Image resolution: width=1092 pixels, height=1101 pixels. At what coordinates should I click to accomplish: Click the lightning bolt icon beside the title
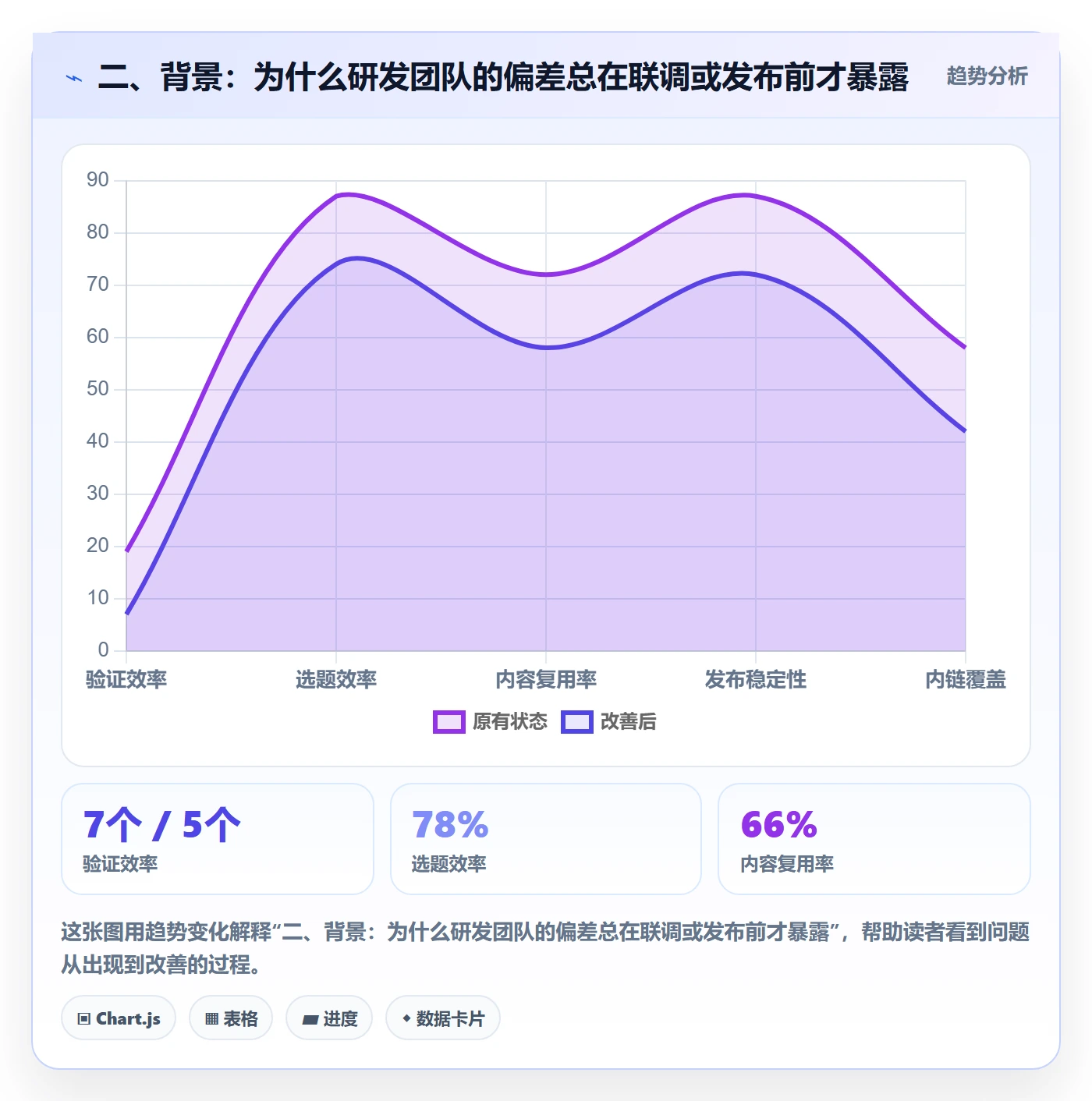pos(74,78)
